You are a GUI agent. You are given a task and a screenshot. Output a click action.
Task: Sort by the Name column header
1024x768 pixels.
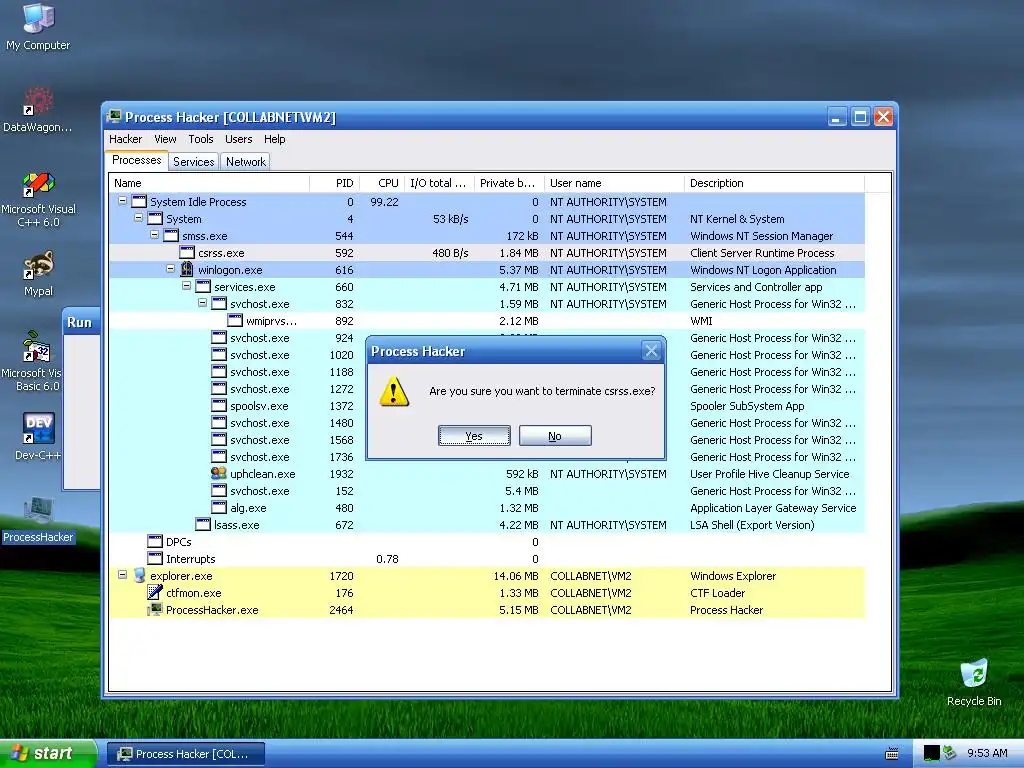pos(208,183)
